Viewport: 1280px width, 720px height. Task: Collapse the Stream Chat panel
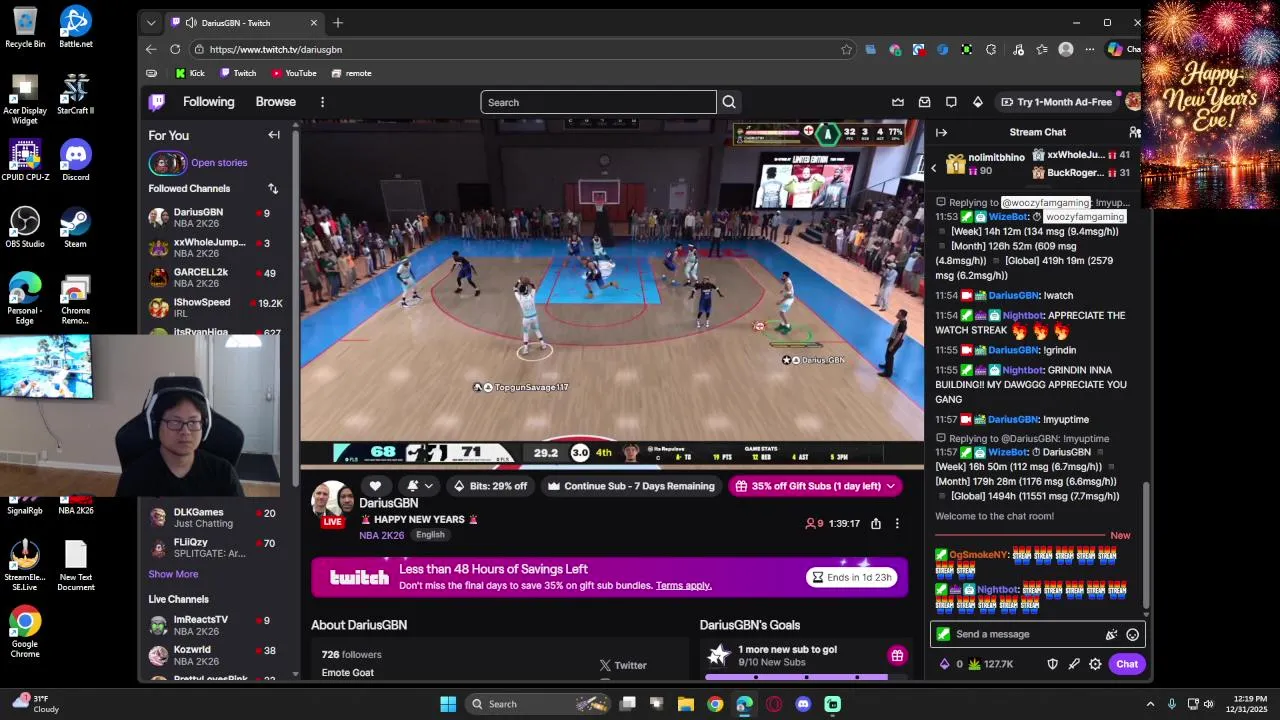941,132
